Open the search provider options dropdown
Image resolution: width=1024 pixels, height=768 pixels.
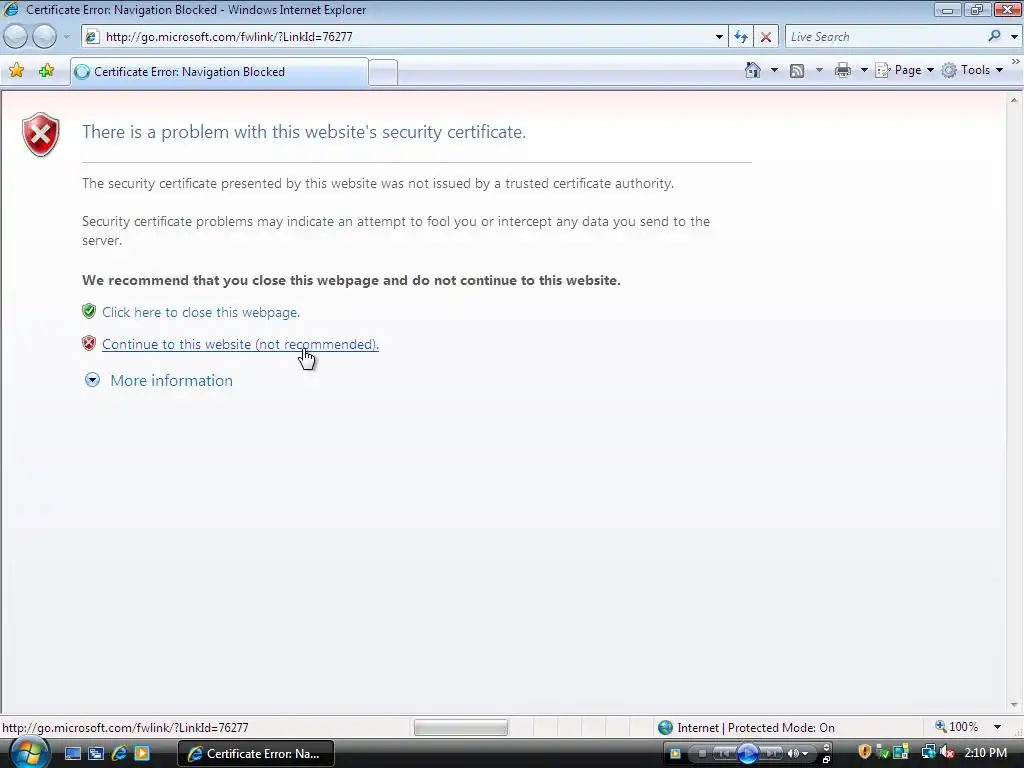1014,37
